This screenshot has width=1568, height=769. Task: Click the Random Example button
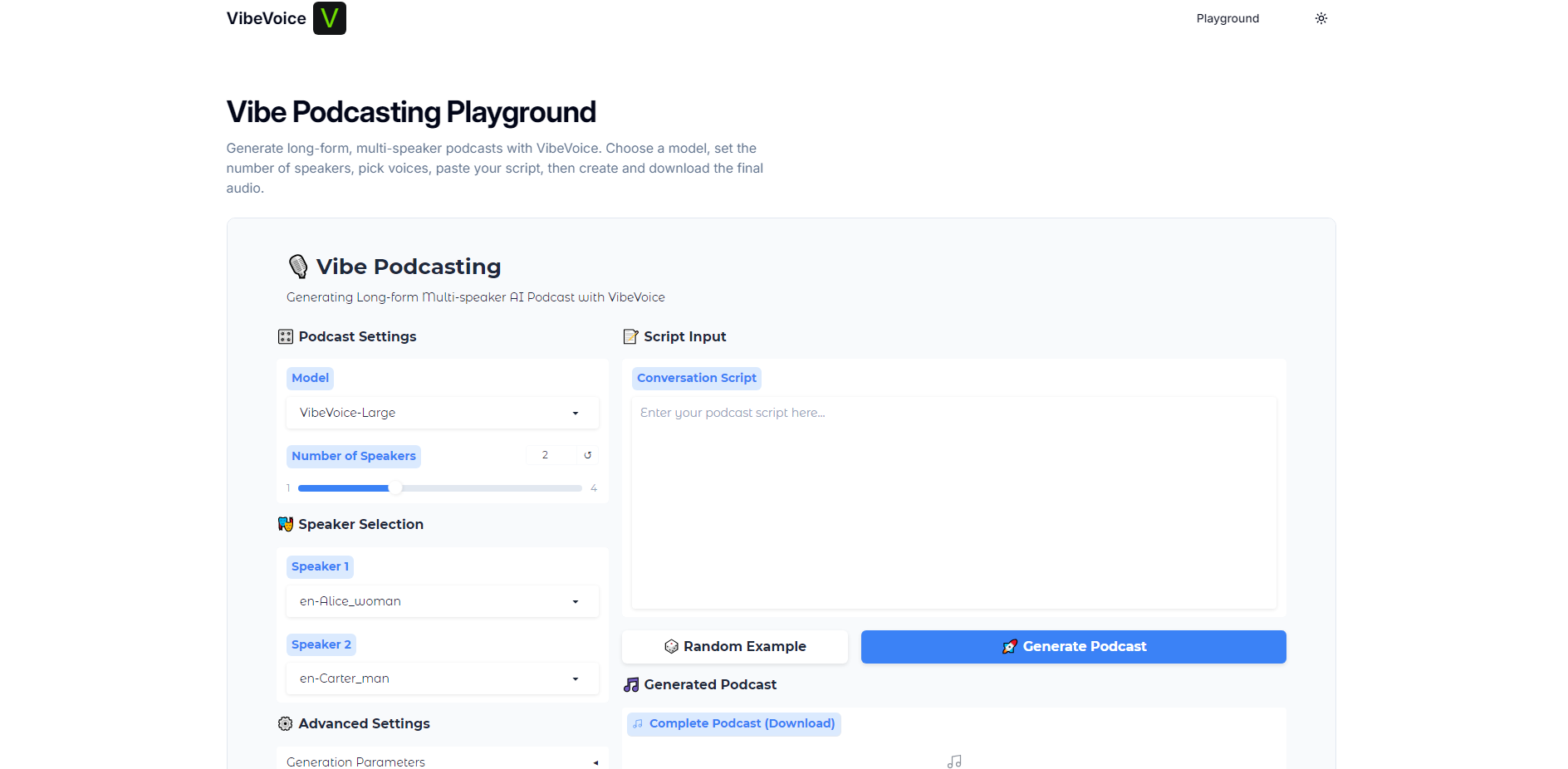(735, 646)
